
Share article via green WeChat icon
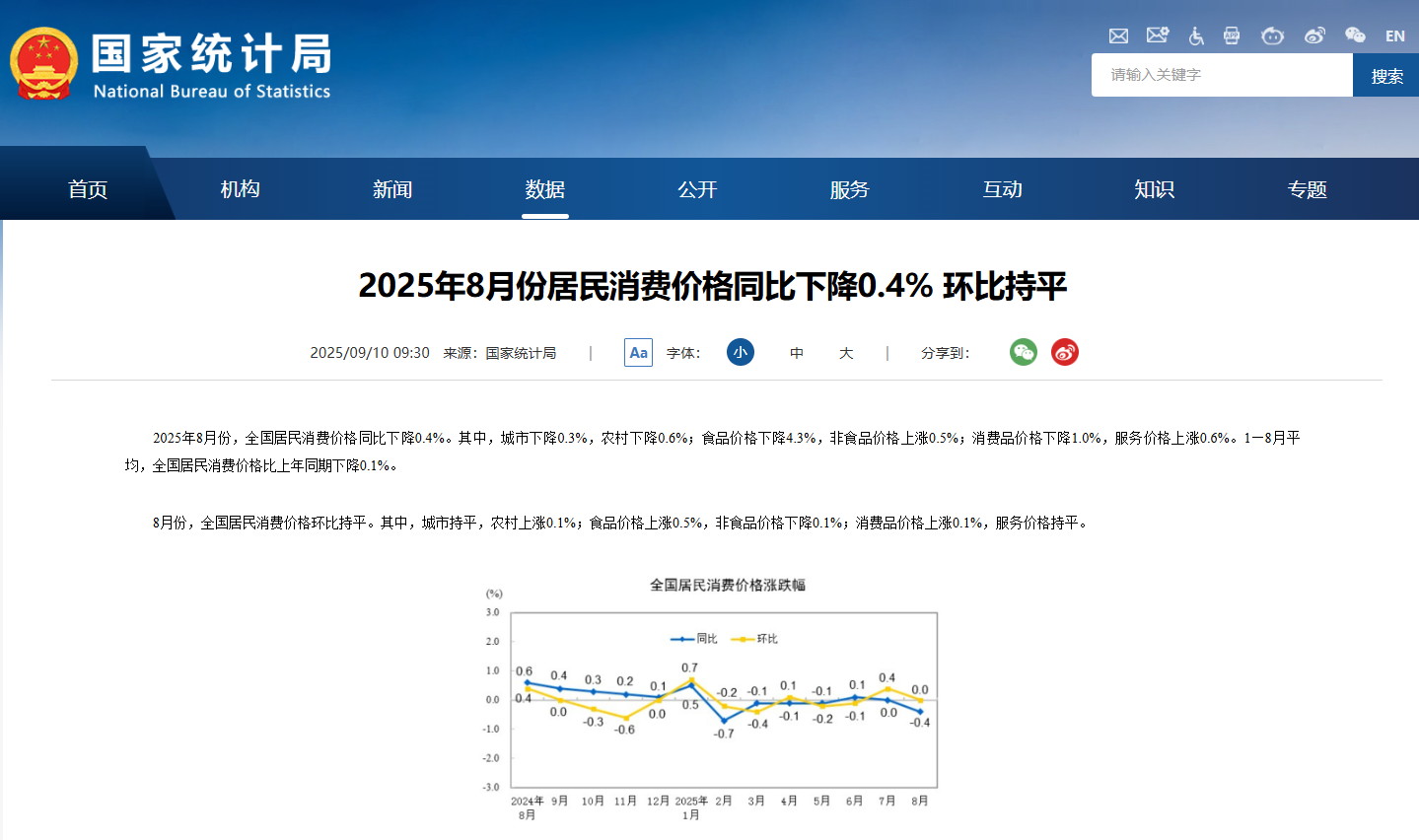1024,352
